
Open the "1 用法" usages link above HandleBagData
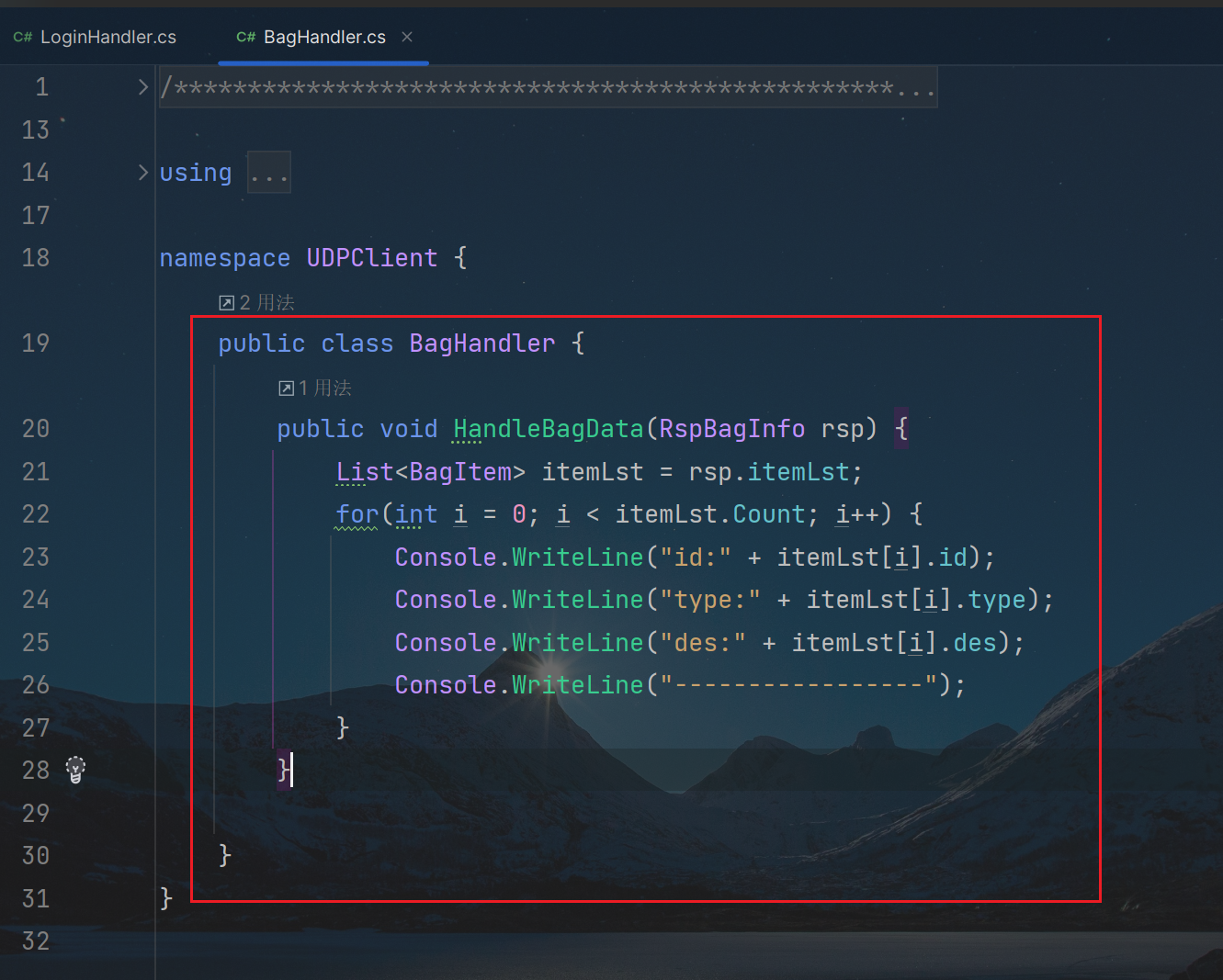[324, 389]
